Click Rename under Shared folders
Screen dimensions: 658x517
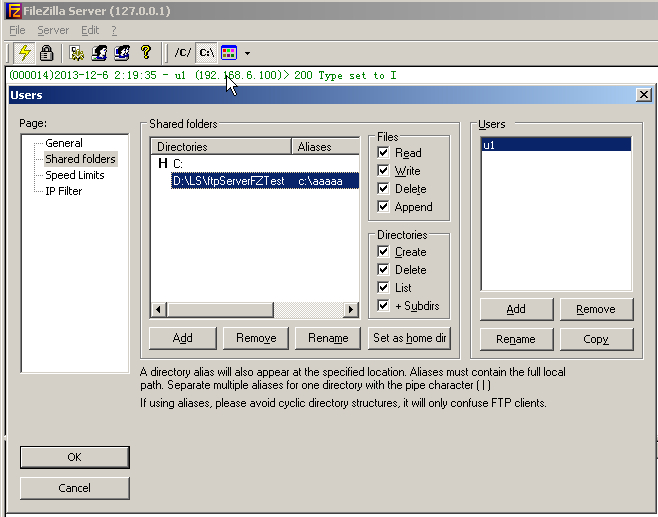pos(328,338)
